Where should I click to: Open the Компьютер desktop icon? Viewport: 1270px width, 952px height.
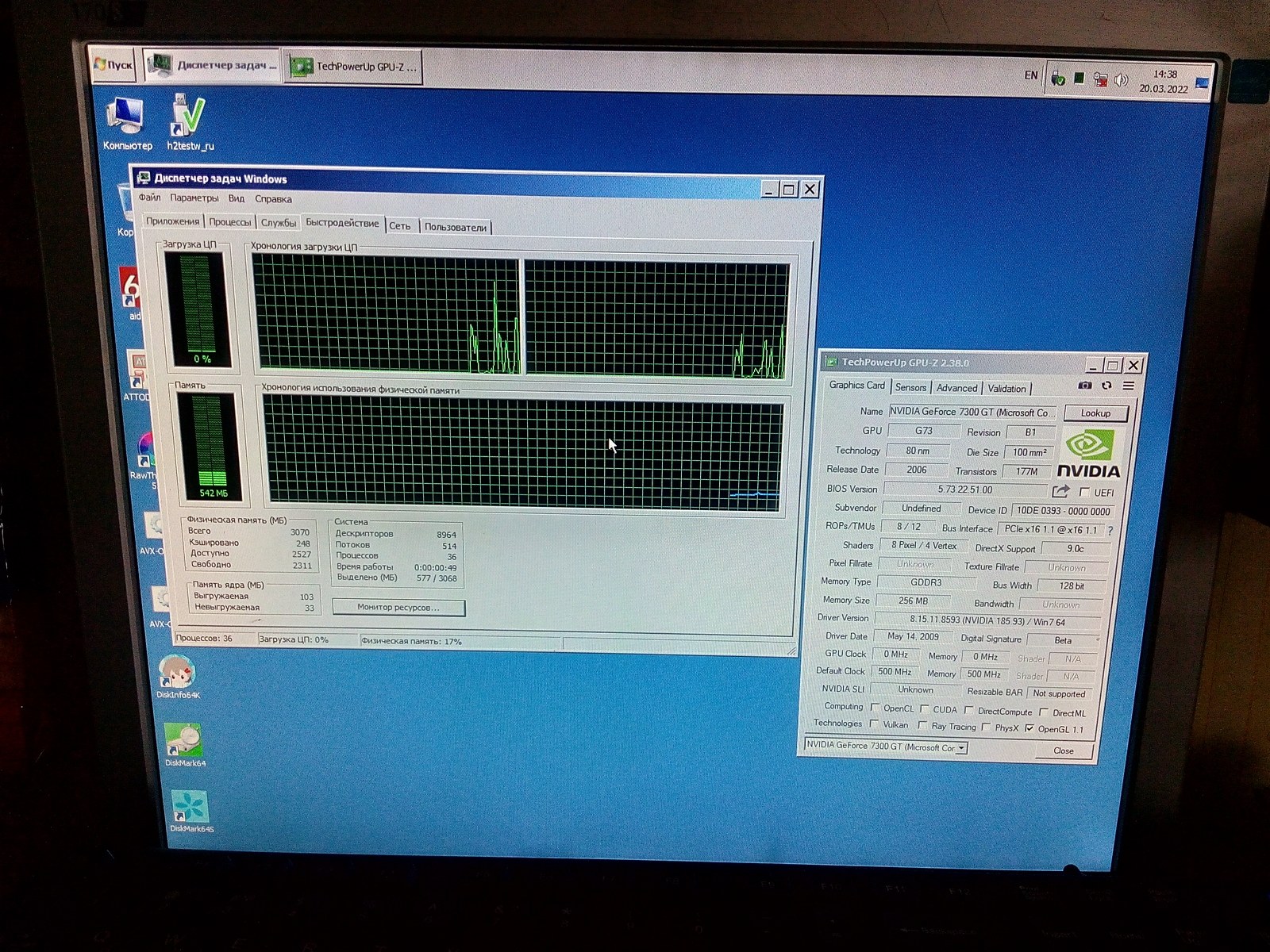coord(126,123)
